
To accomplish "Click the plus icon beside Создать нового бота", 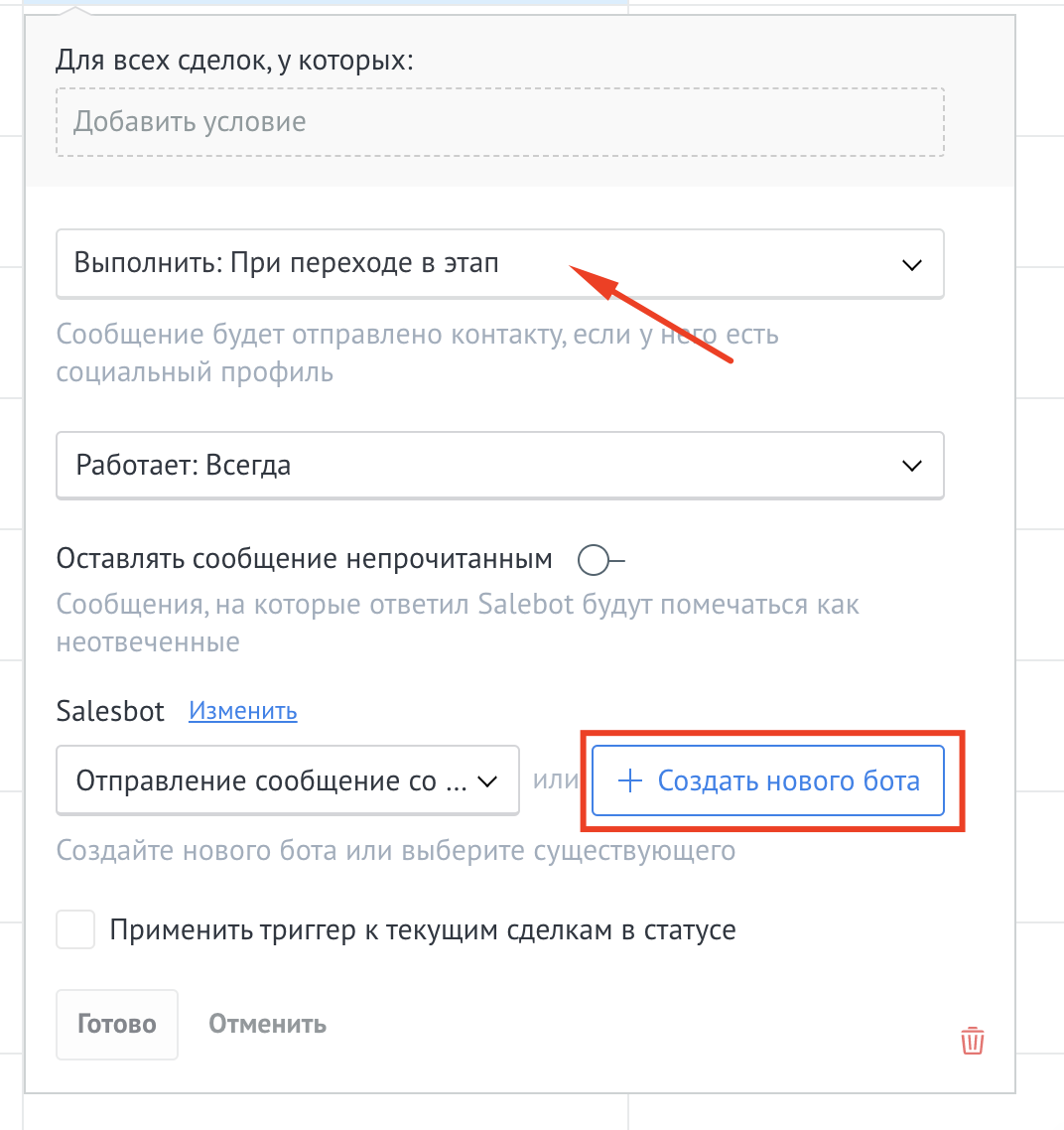I will [x=629, y=781].
